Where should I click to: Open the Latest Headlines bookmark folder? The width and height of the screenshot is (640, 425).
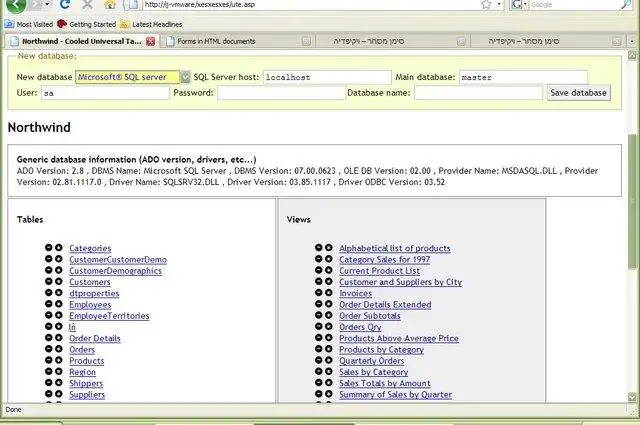151,24
